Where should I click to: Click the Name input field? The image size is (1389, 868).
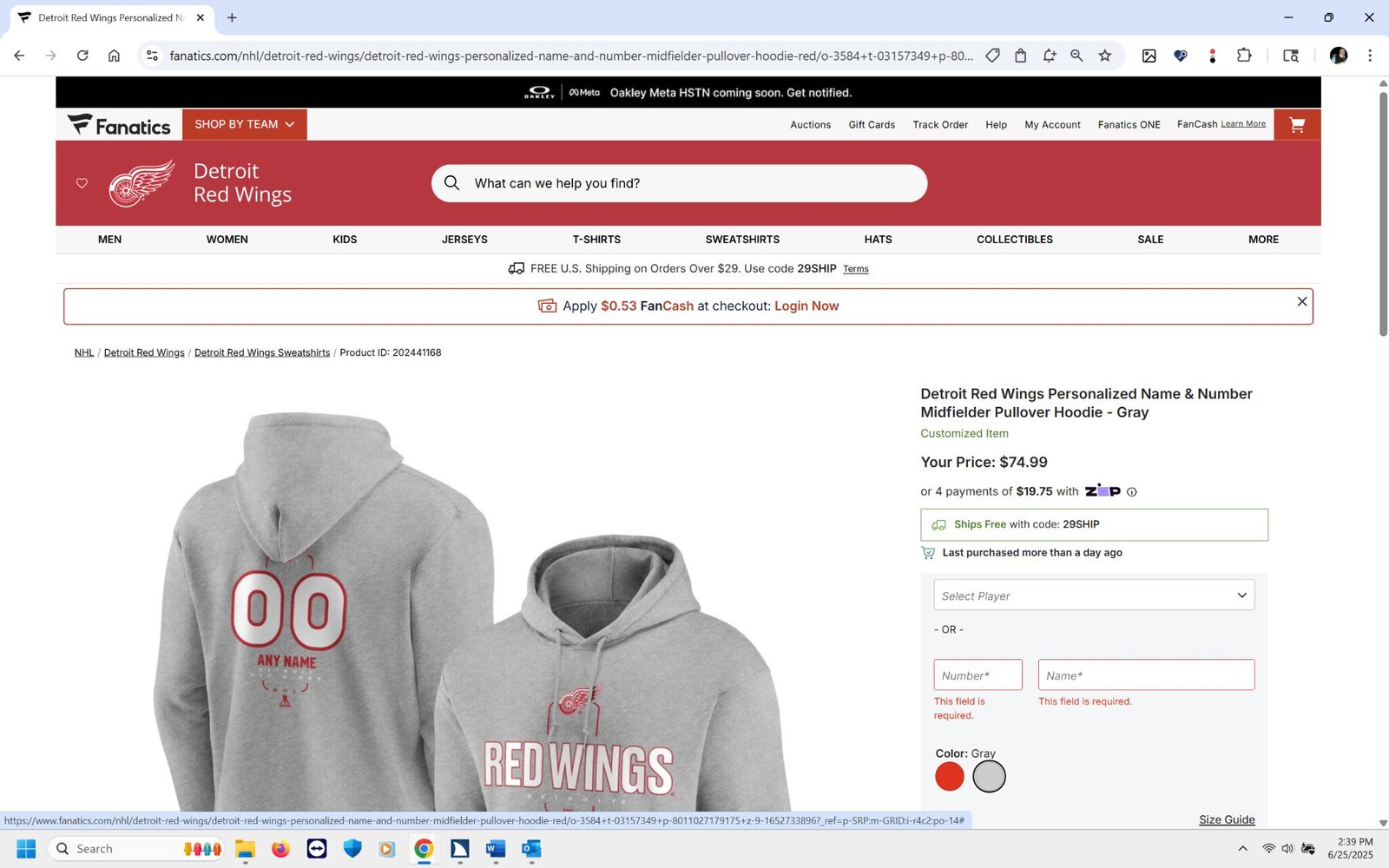(1146, 675)
